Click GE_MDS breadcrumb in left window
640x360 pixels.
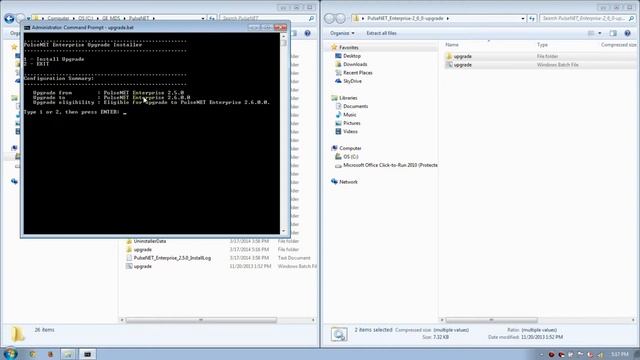pos(111,18)
